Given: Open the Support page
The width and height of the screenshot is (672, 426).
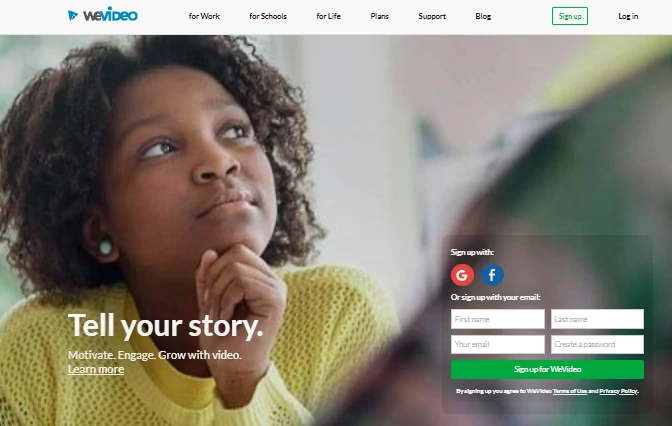Looking at the screenshot, I should coord(432,16).
